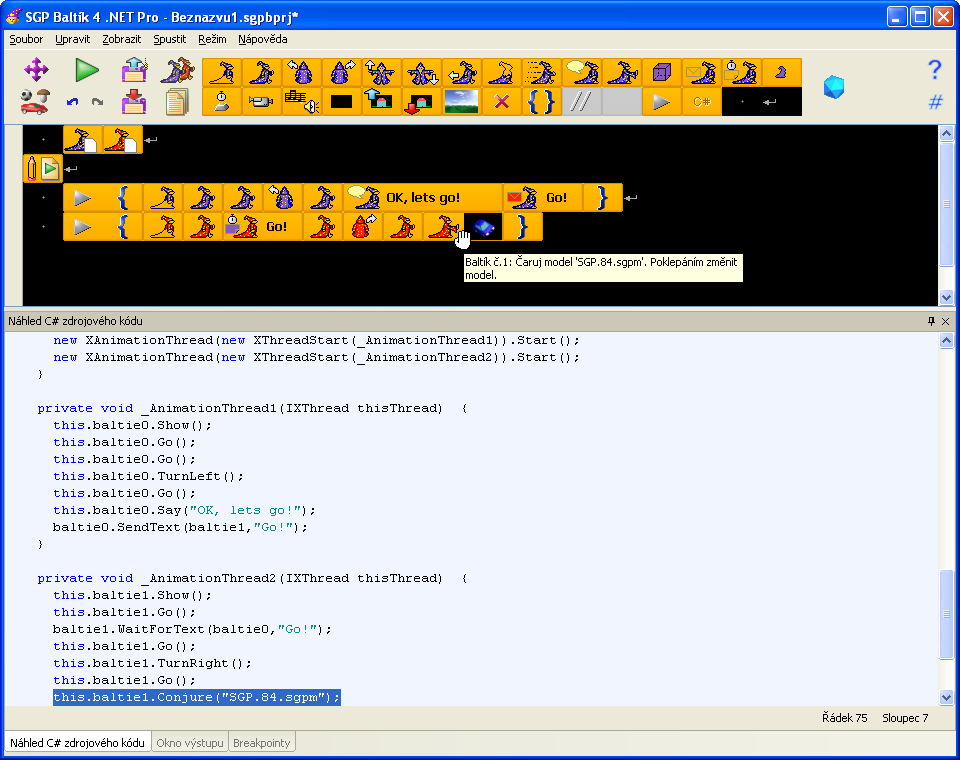Click the 'Řádek 75' status bar entry

[x=844, y=718]
